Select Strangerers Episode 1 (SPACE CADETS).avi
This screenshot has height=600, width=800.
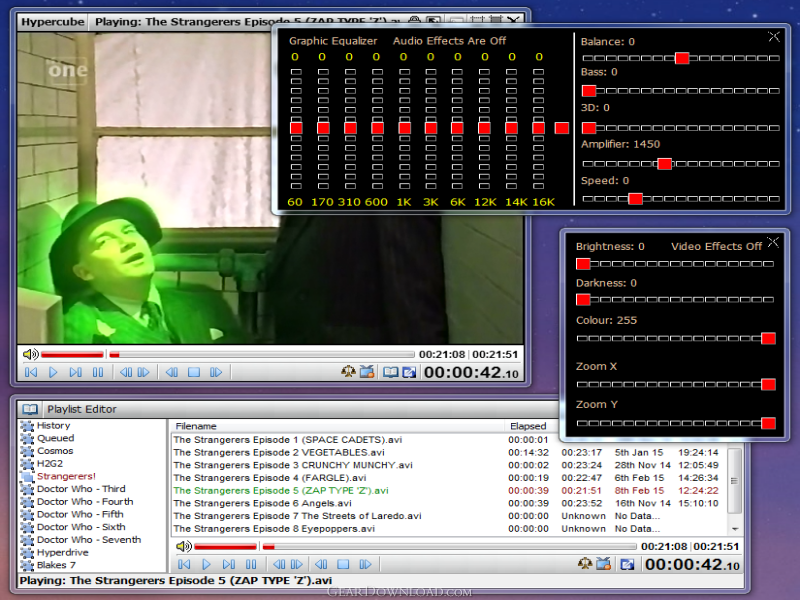pos(288,440)
